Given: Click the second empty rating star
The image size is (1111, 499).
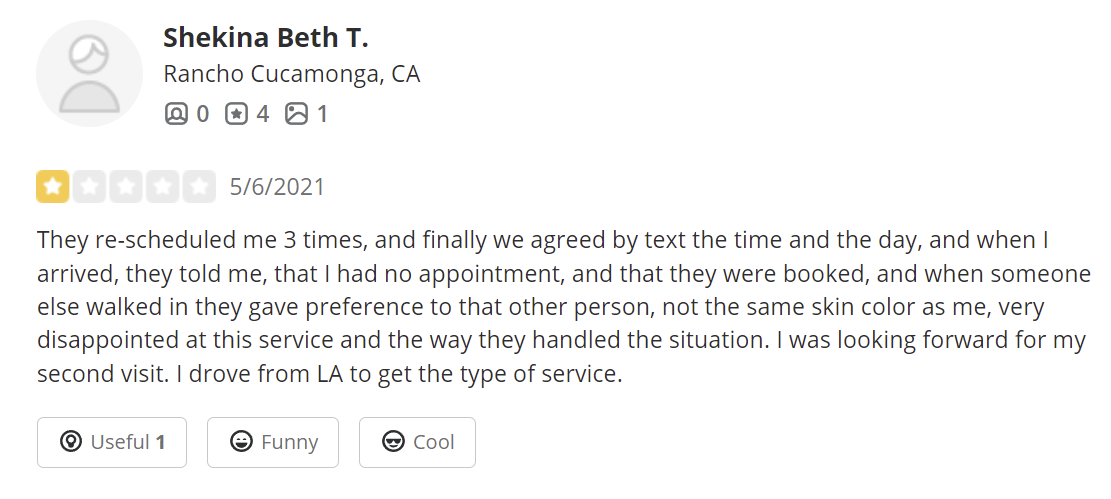Looking at the screenshot, I should coord(89,187).
